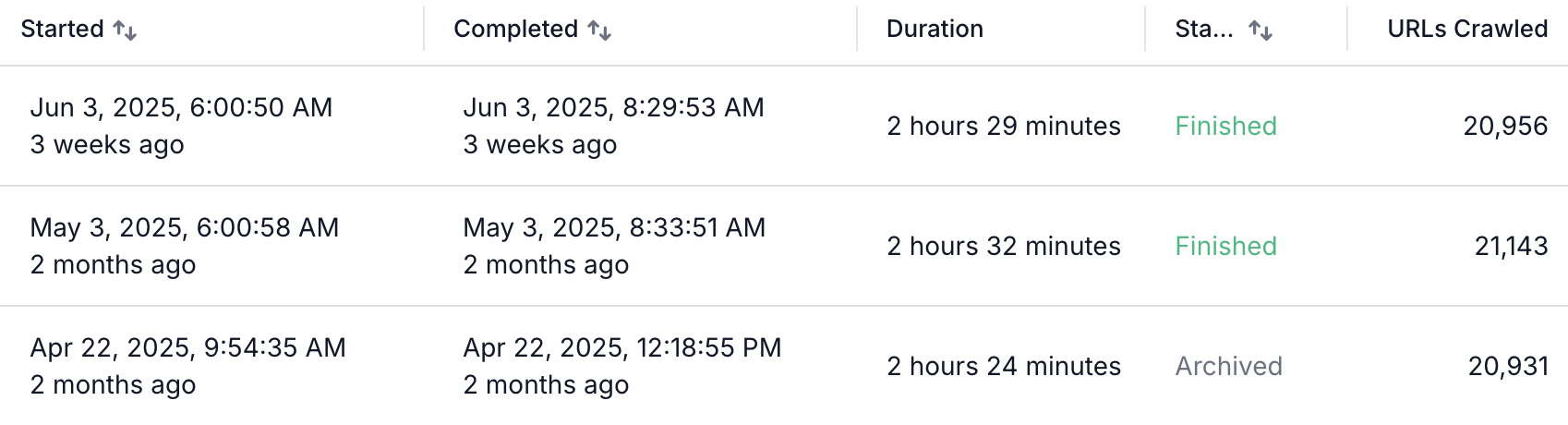
Task: Click the Started column header
Action: (62, 29)
